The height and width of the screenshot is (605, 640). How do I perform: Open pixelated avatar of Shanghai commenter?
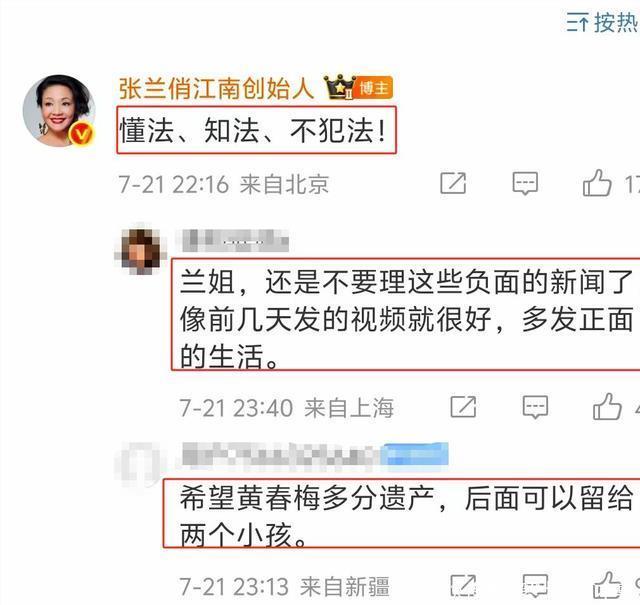(141, 249)
